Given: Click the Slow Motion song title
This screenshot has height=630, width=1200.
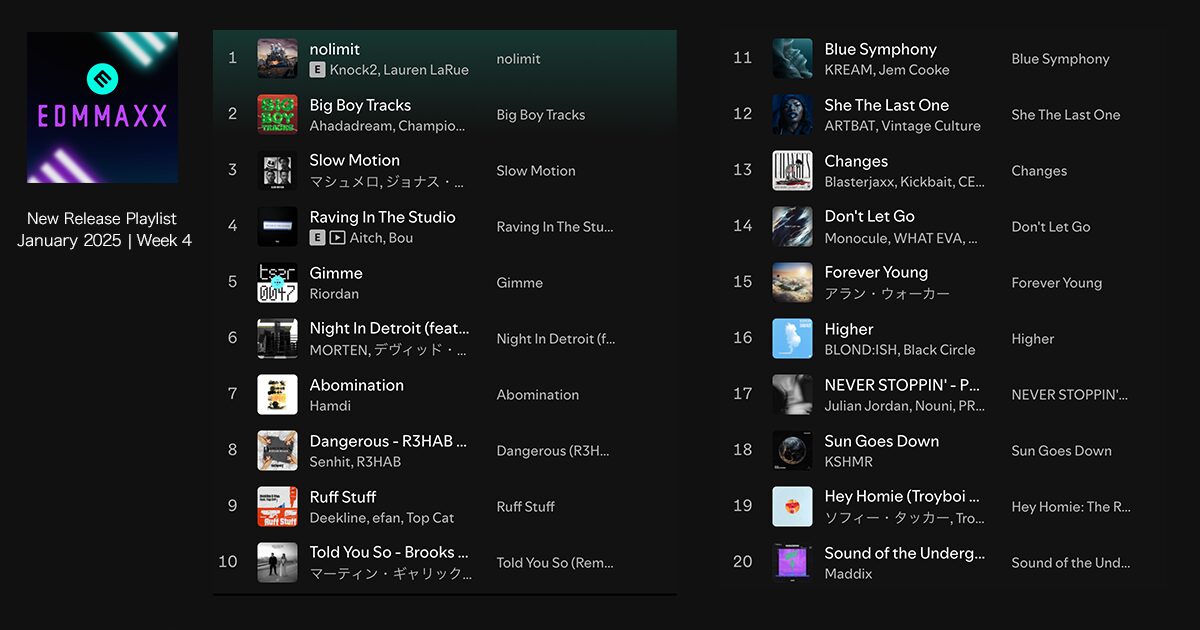Looking at the screenshot, I should coord(355,160).
